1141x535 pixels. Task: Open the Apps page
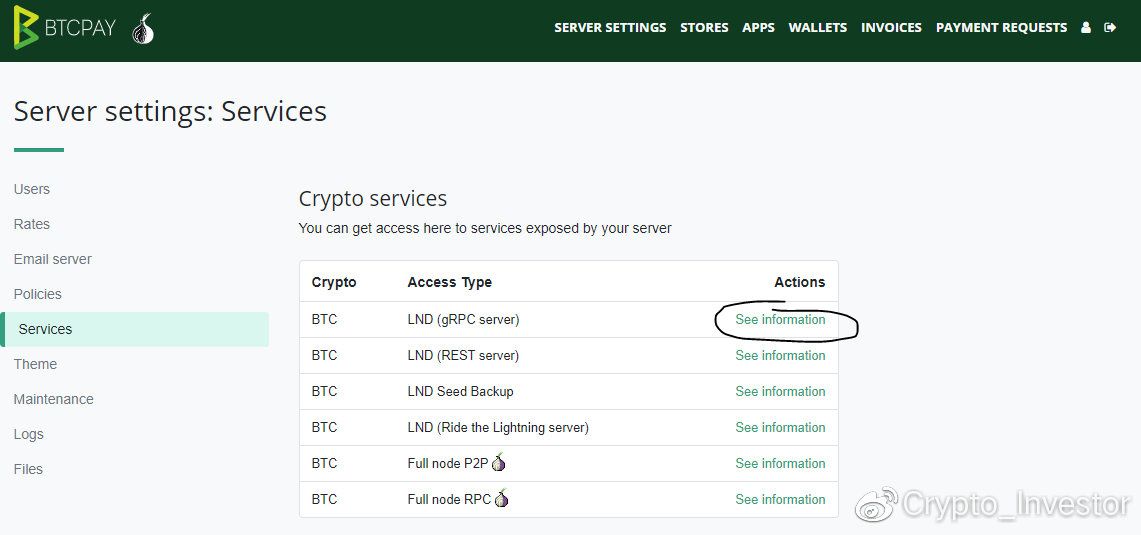[758, 28]
